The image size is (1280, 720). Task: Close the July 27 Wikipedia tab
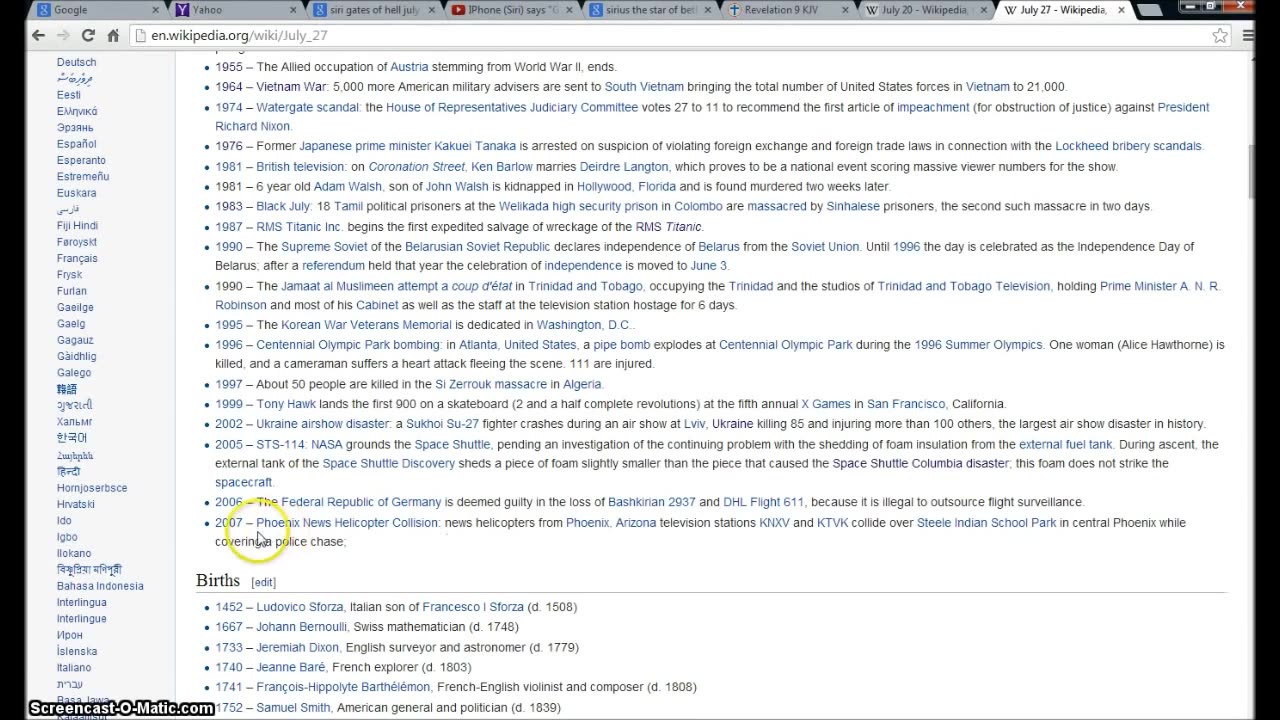1123,10
